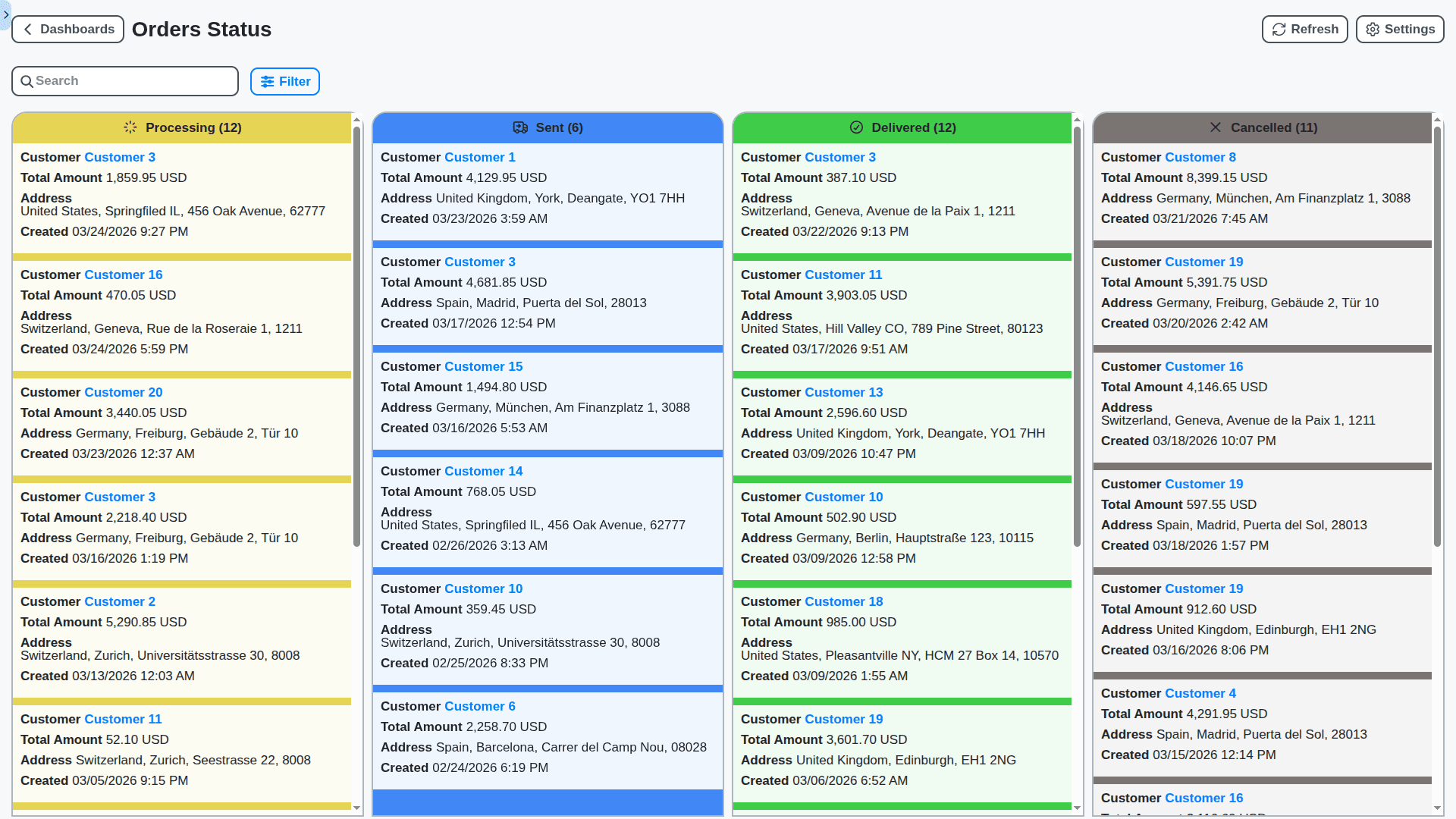Open Customer 13 link in Delivered column
This screenshot has width=1456, height=819.
844,392
